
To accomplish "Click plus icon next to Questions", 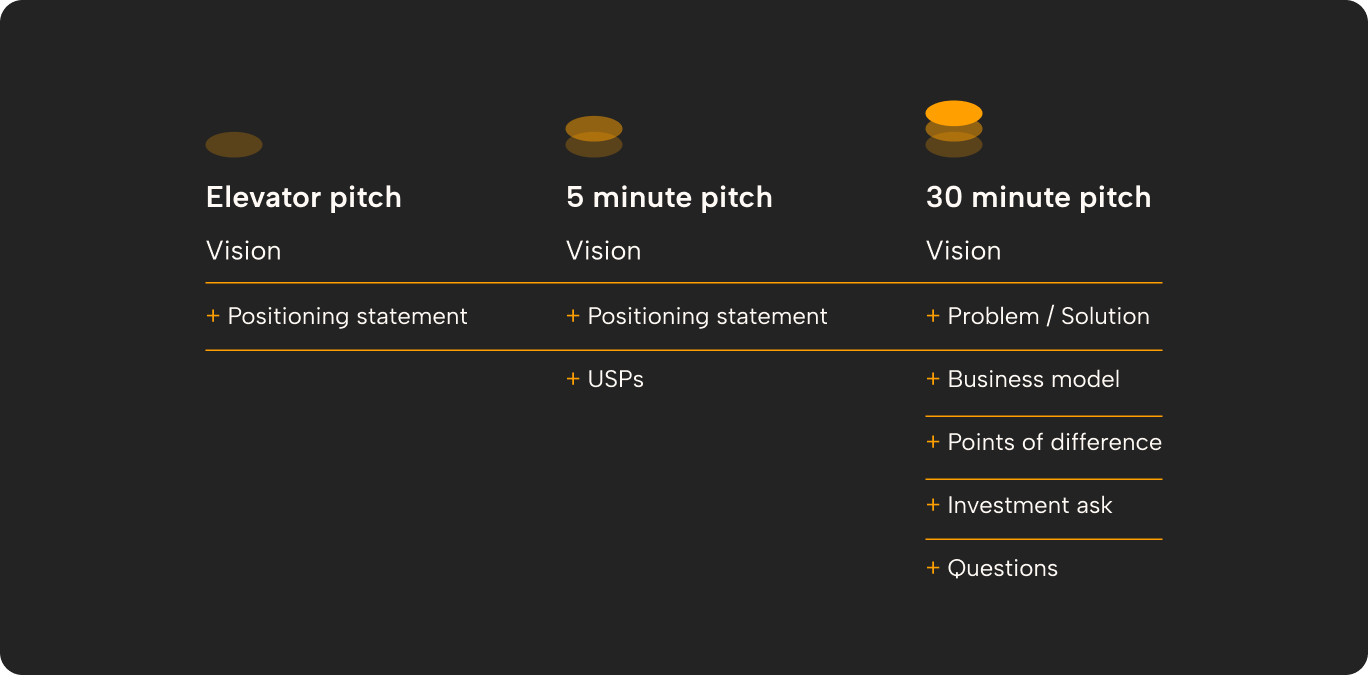I will click(933, 568).
